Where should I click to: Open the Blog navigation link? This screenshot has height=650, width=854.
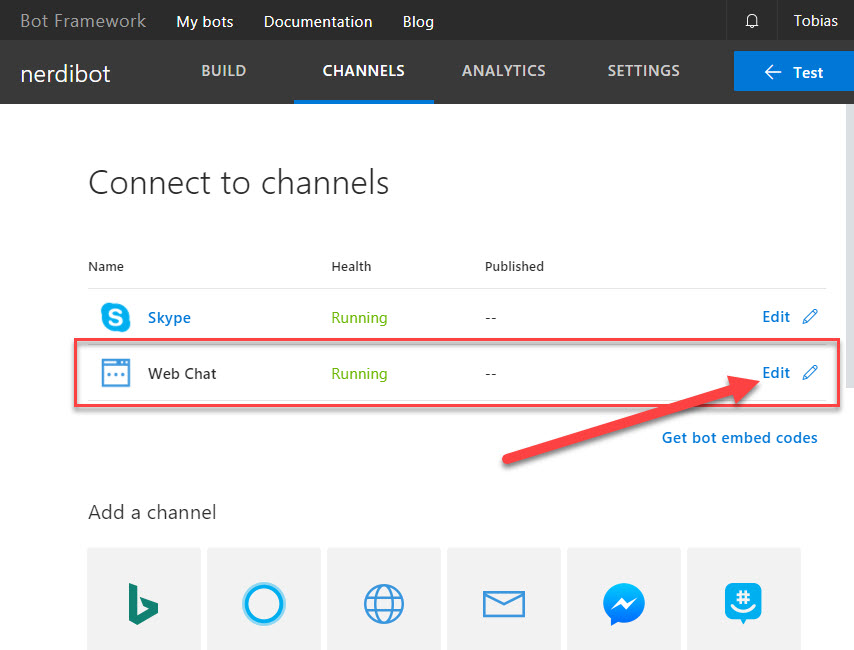coord(418,22)
